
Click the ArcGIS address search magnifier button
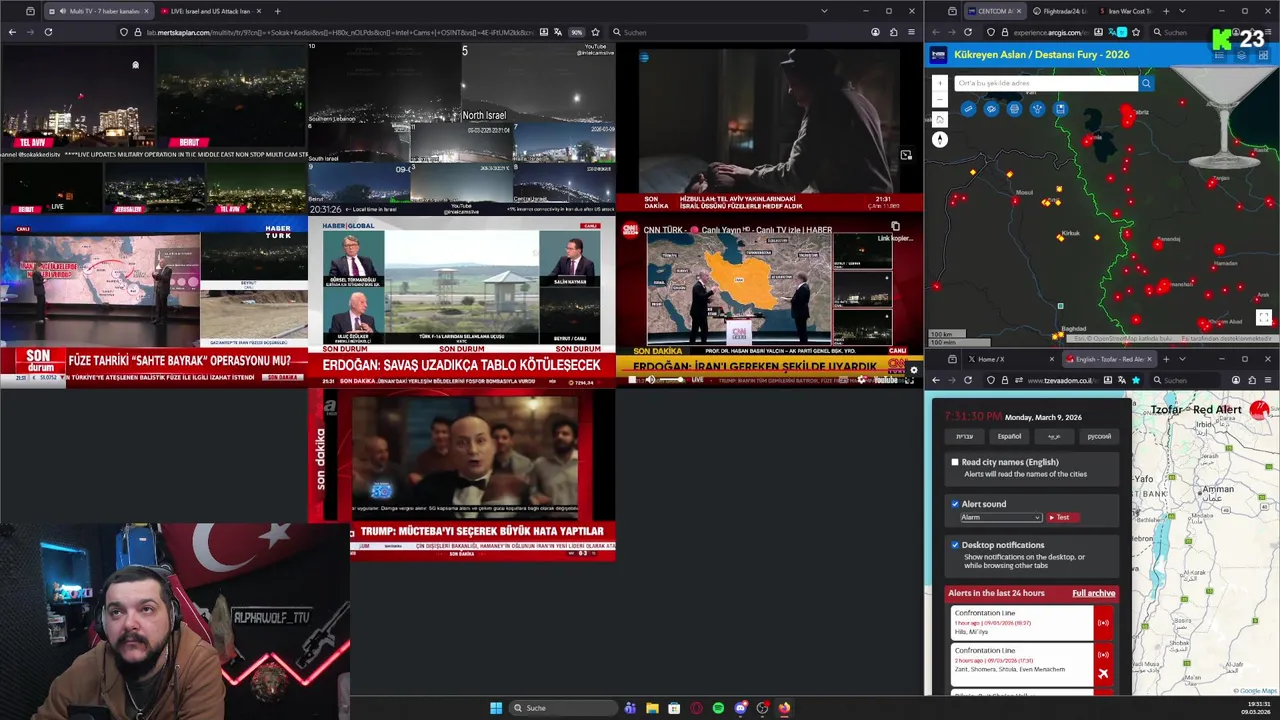tap(1147, 83)
